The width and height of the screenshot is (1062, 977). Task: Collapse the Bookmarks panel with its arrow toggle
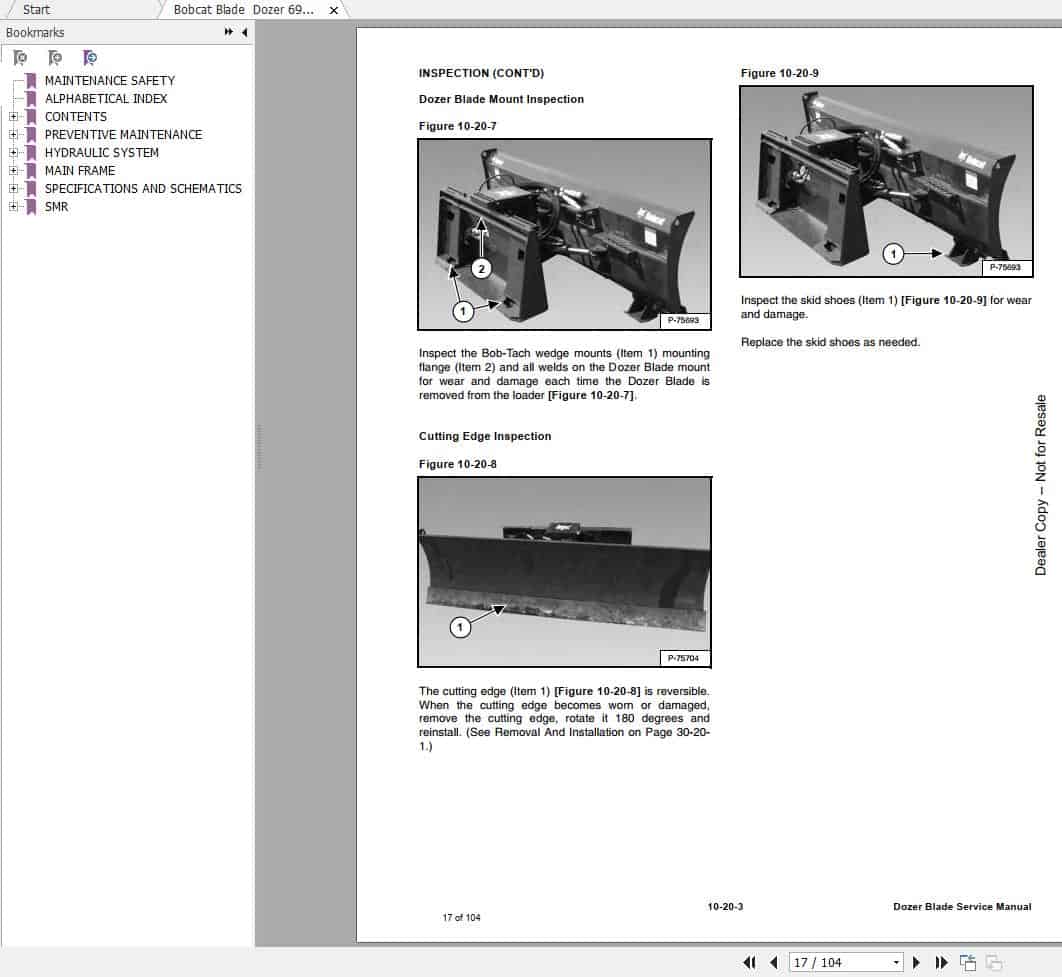tap(243, 32)
